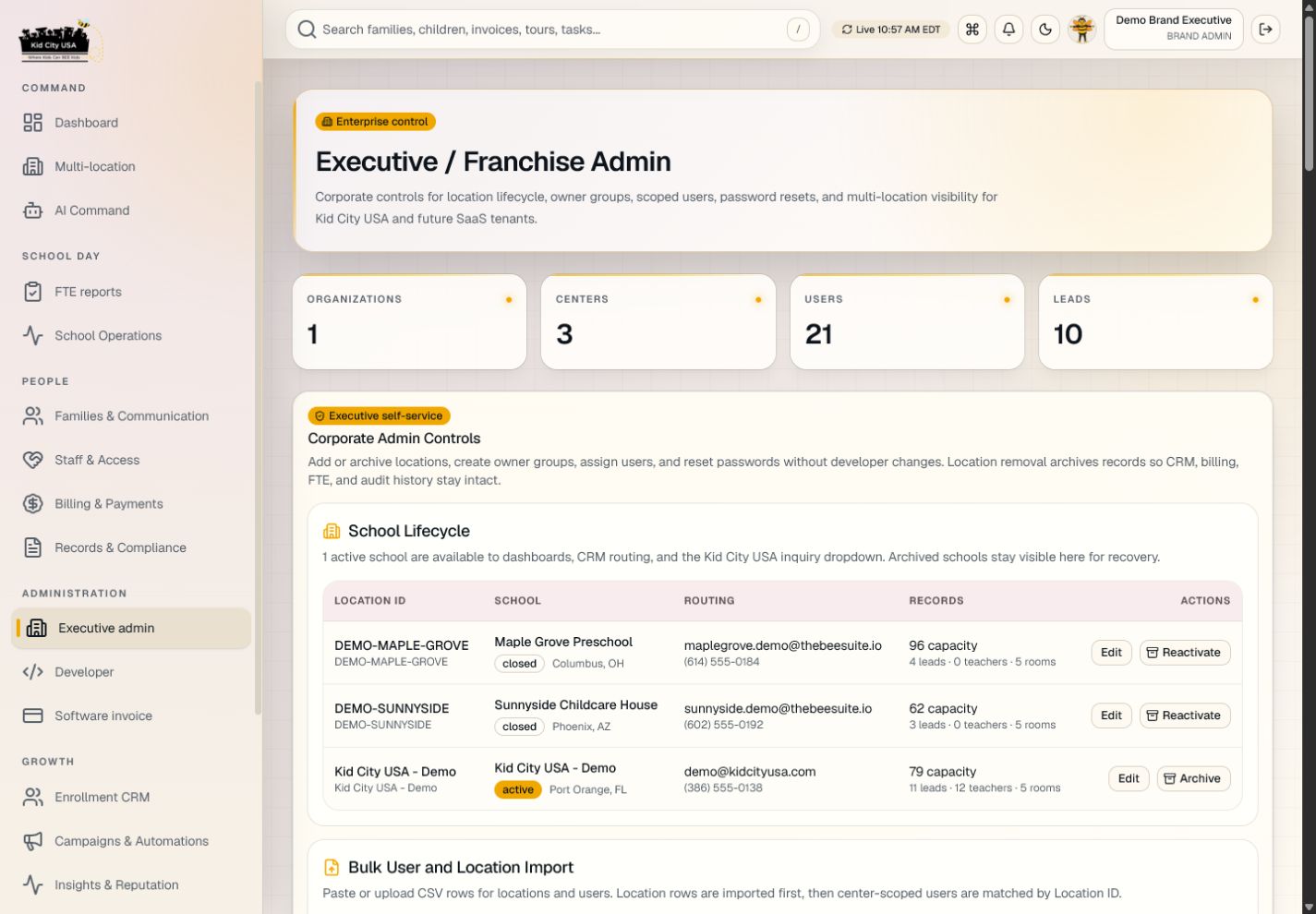The image size is (1316, 914).
Task: Click the Software invoice card icon
Action: pyautogui.click(x=33, y=716)
